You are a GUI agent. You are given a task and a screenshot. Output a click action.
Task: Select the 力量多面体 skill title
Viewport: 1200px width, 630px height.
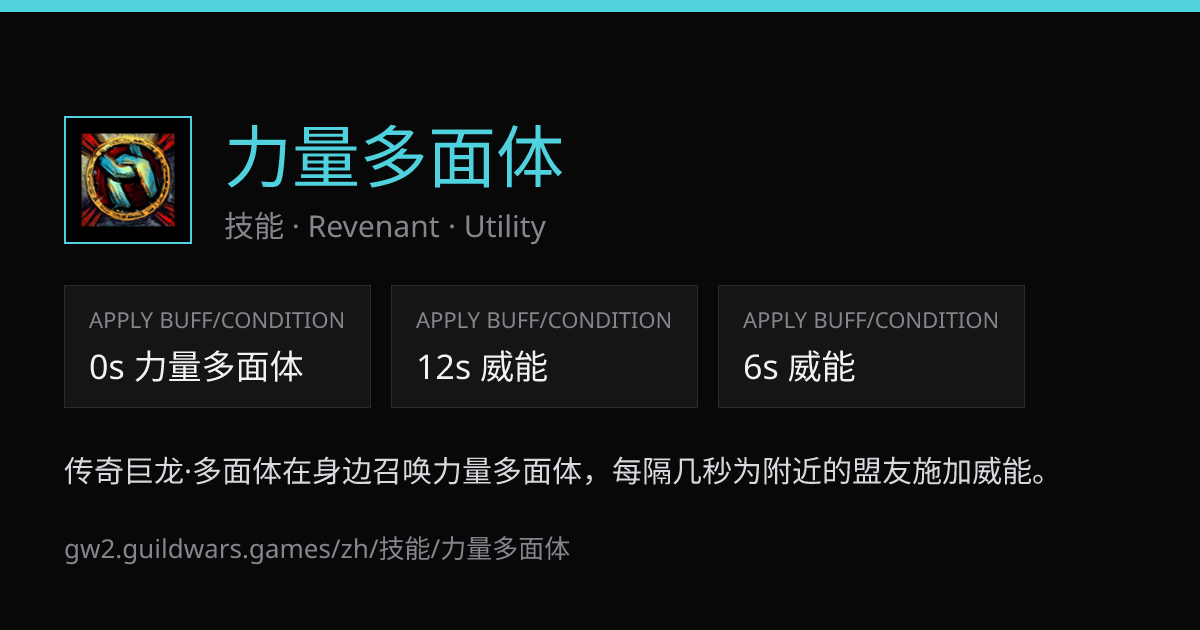[395, 158]
